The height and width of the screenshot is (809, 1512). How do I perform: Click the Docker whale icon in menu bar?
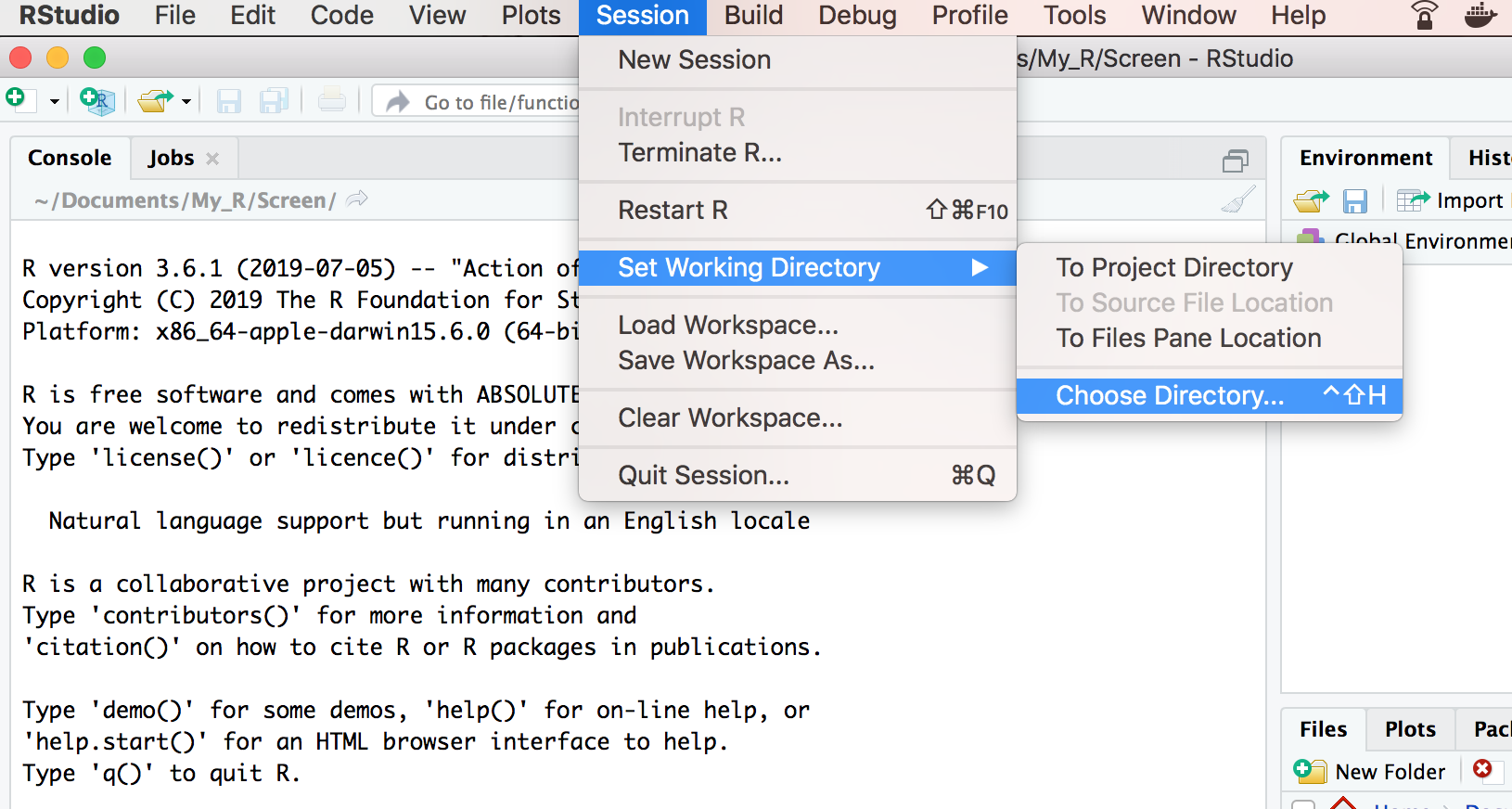point(1480,16)
